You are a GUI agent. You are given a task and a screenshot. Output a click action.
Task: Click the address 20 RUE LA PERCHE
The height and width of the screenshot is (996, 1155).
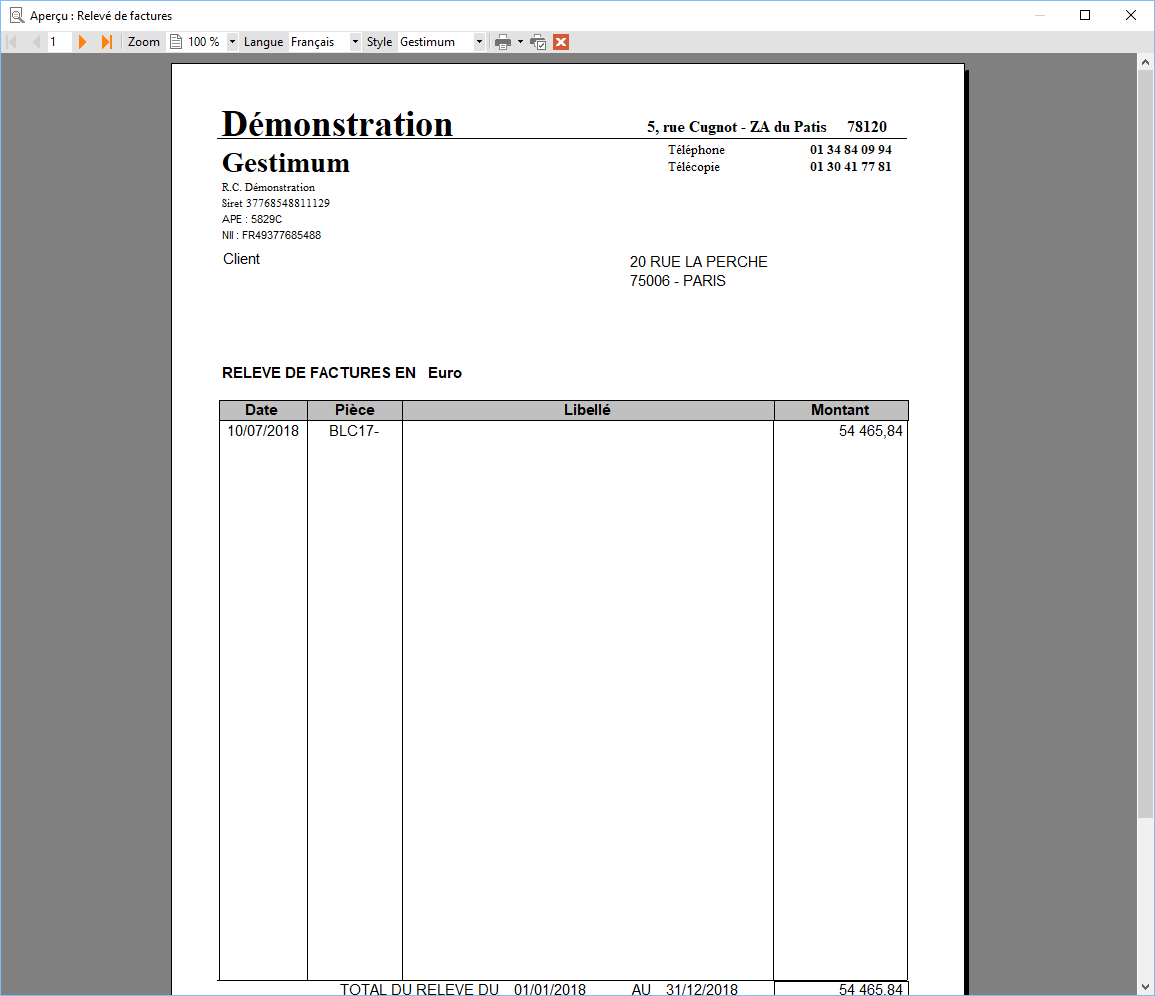[x=698, y=262]
